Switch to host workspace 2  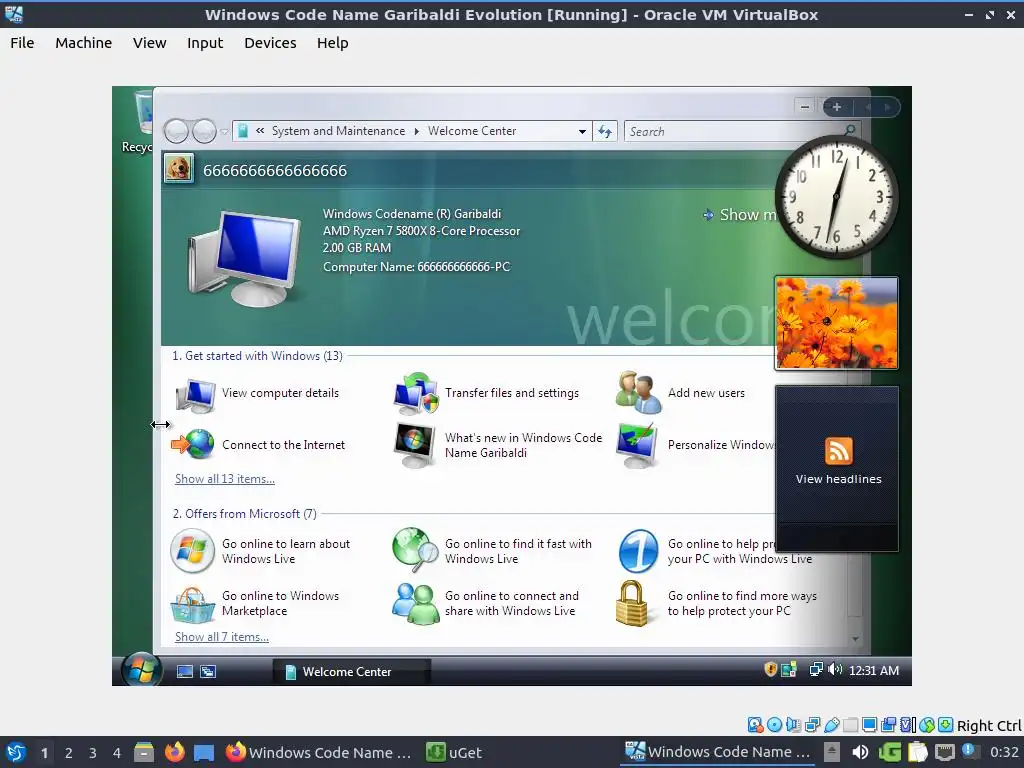69,753
